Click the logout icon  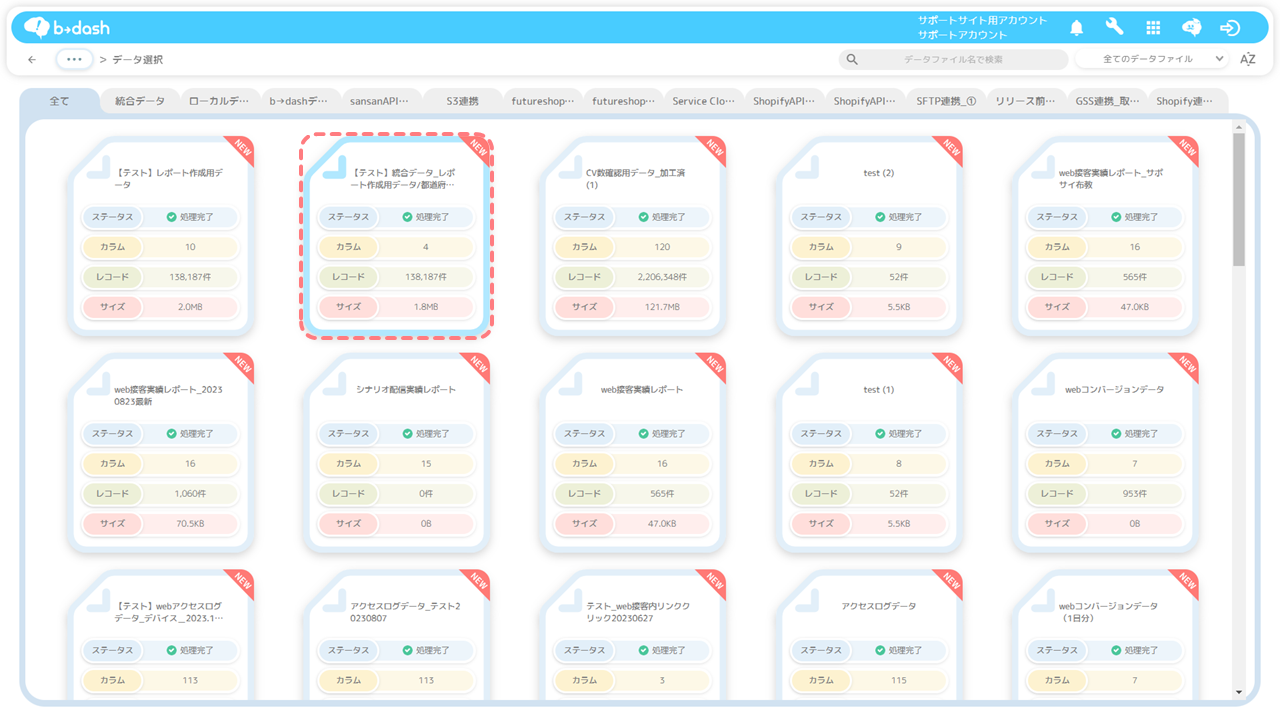click(x=1230, y=28)
